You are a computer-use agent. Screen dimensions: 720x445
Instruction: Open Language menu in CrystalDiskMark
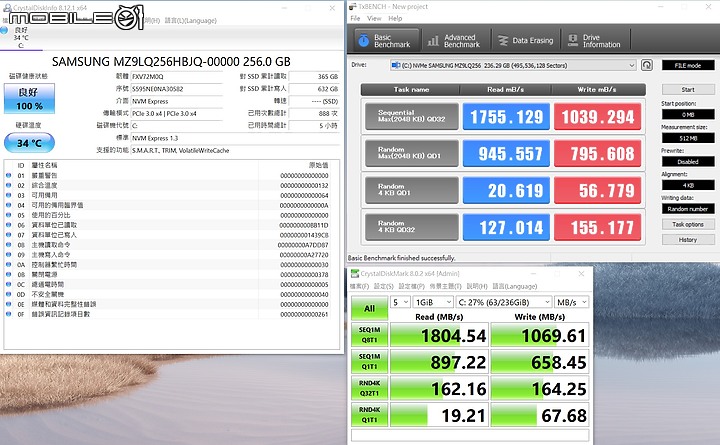pyautogui.click(x=515, y=286)
